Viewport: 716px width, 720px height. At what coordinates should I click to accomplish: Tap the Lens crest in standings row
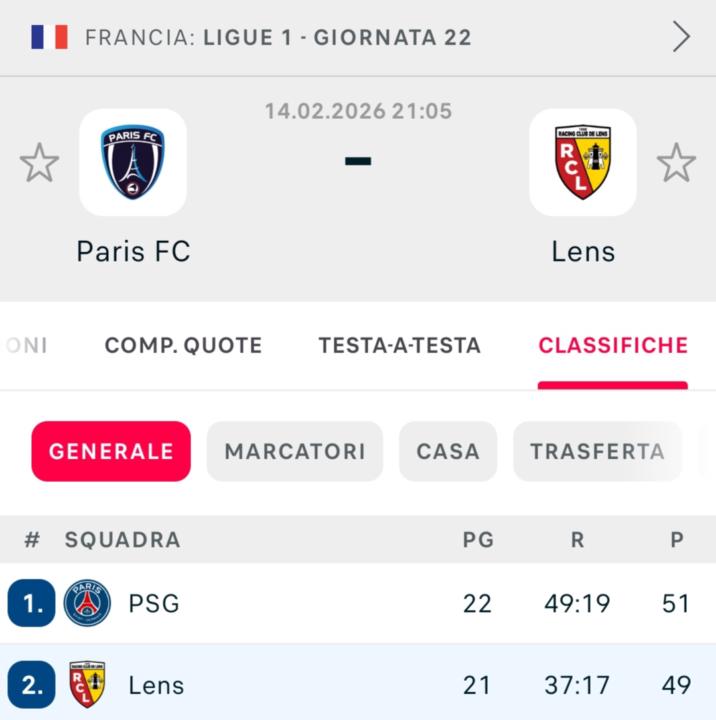[x=87, y=685]
